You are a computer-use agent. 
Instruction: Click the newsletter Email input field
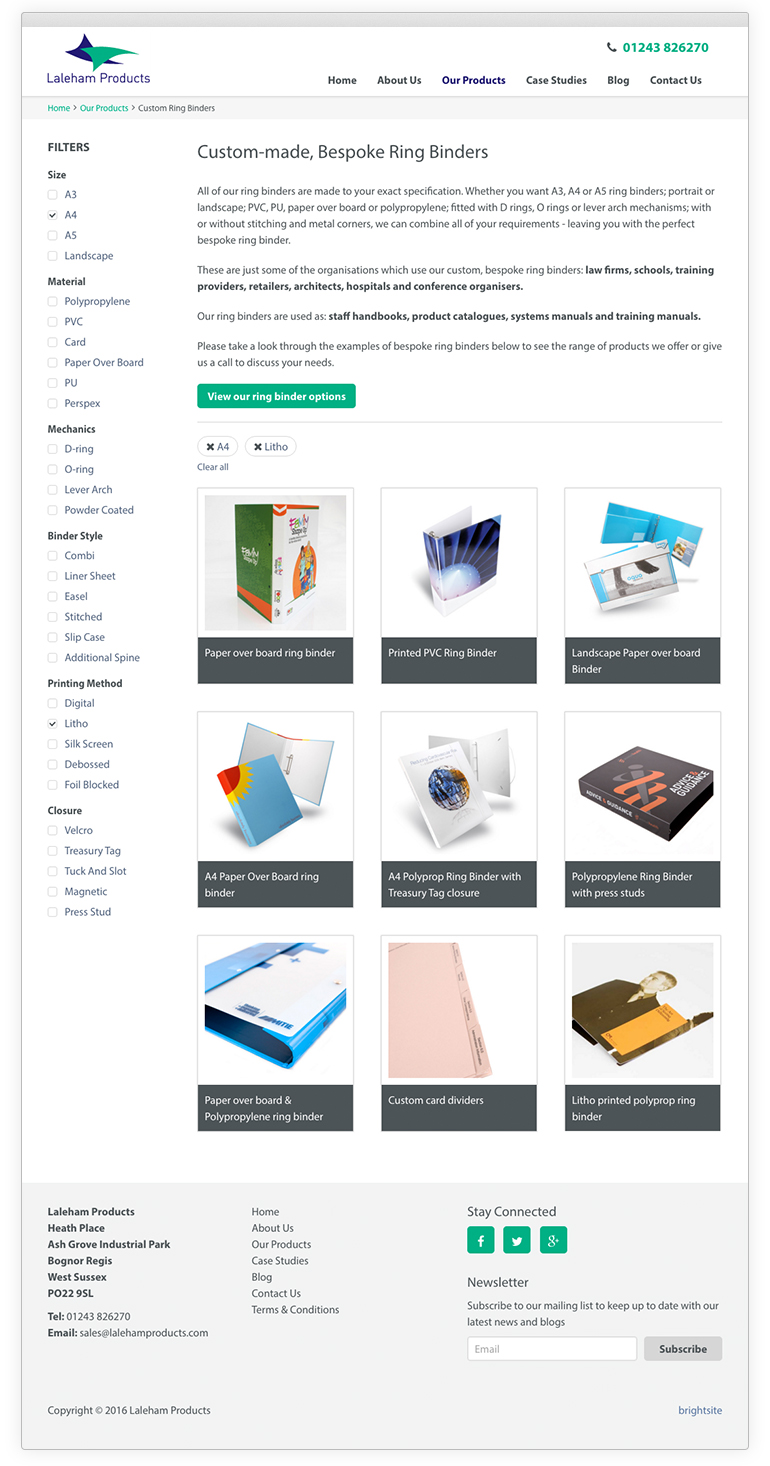coord(552,1349)
